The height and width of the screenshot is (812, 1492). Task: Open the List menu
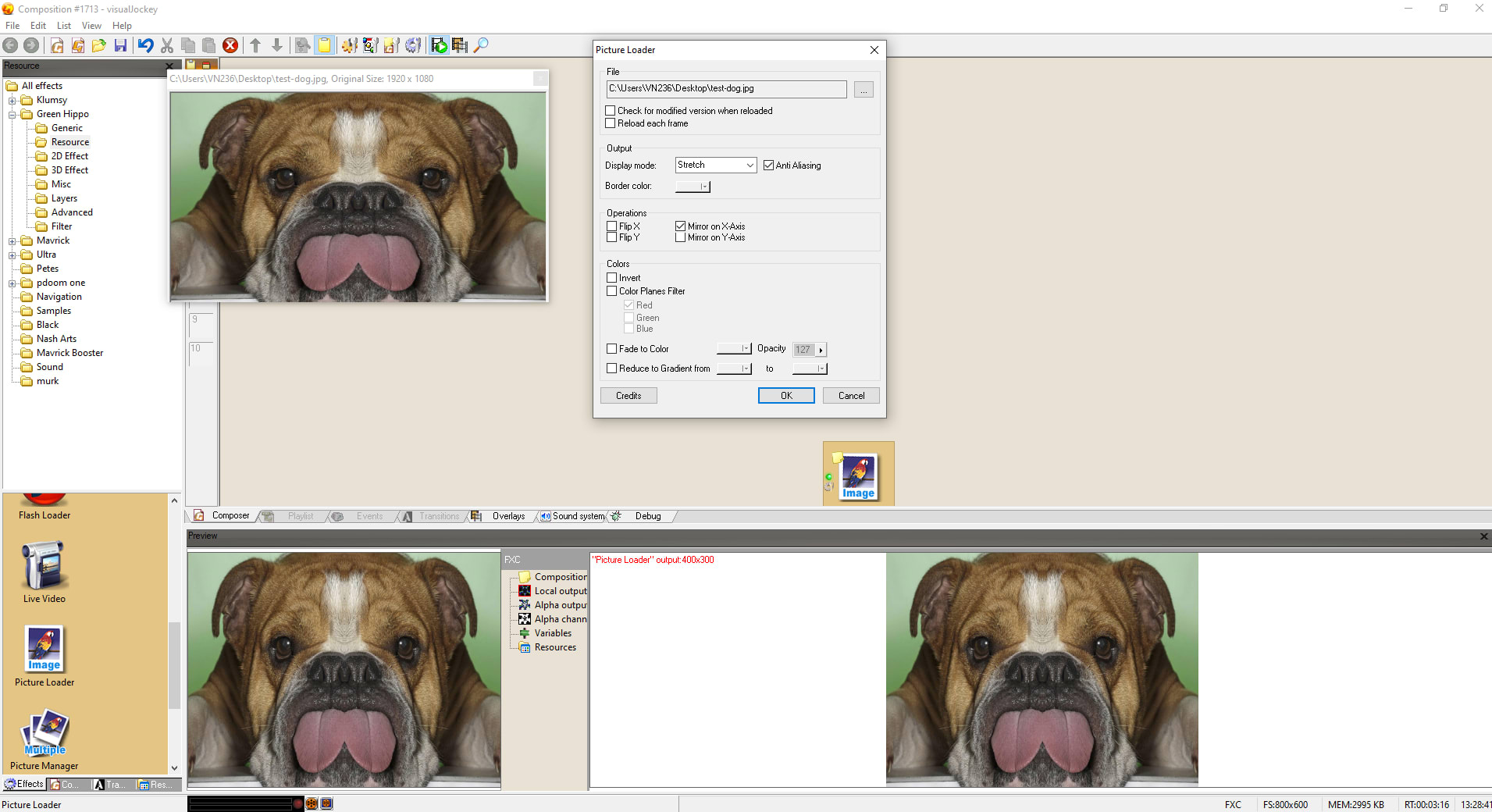point(64,26)
